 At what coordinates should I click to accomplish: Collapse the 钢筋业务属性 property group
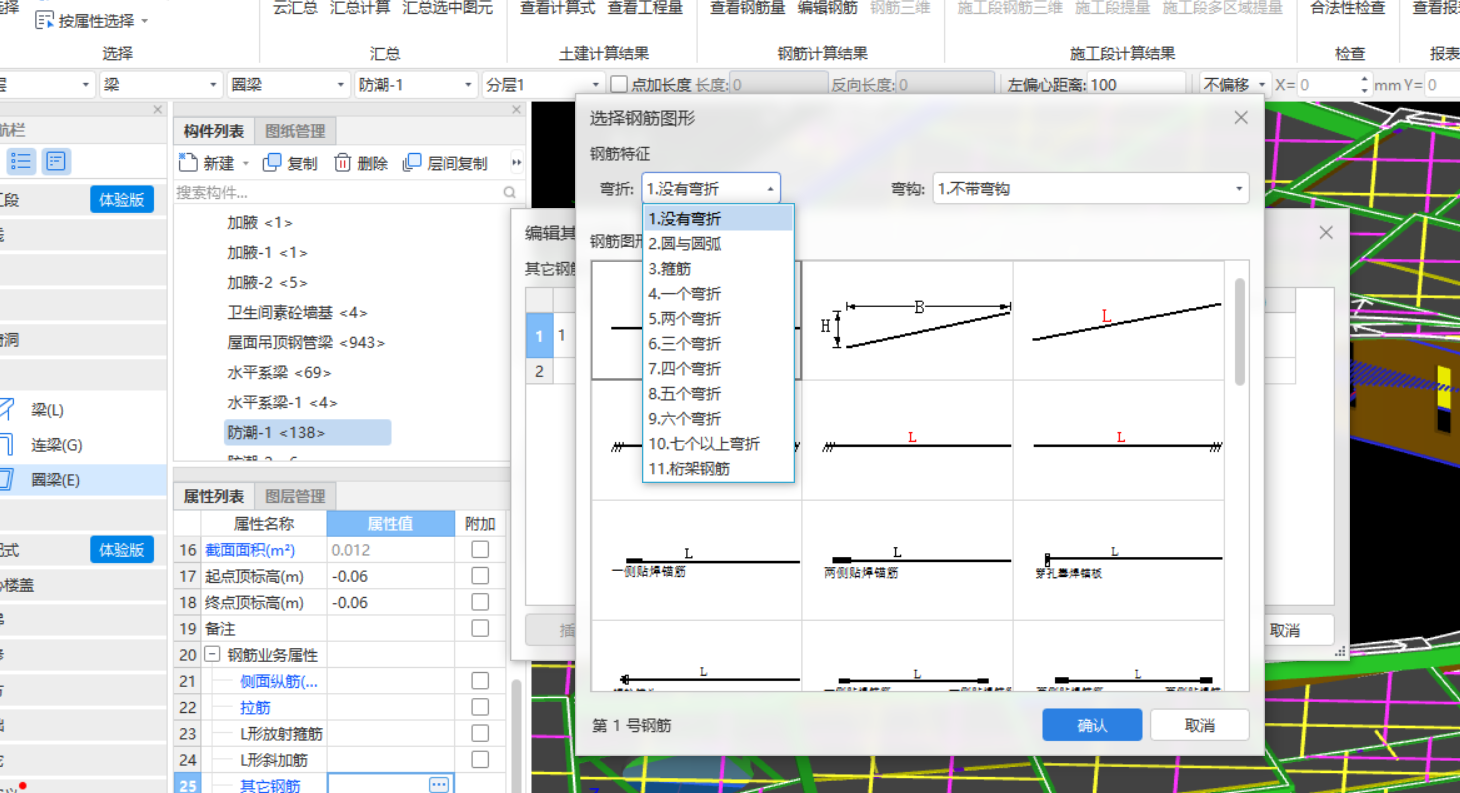(212, 655)
